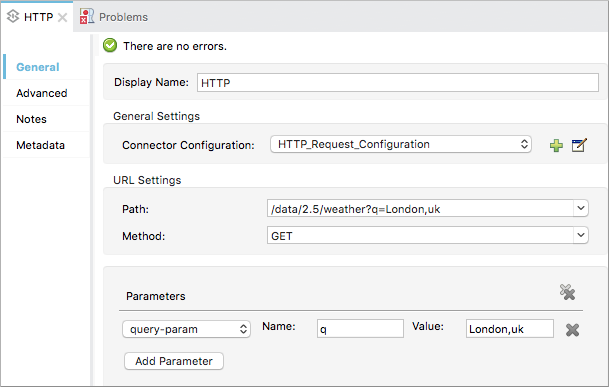Close the HTTP tab
This screenshot has width=609, height=387.
click(x=62, y=17)
